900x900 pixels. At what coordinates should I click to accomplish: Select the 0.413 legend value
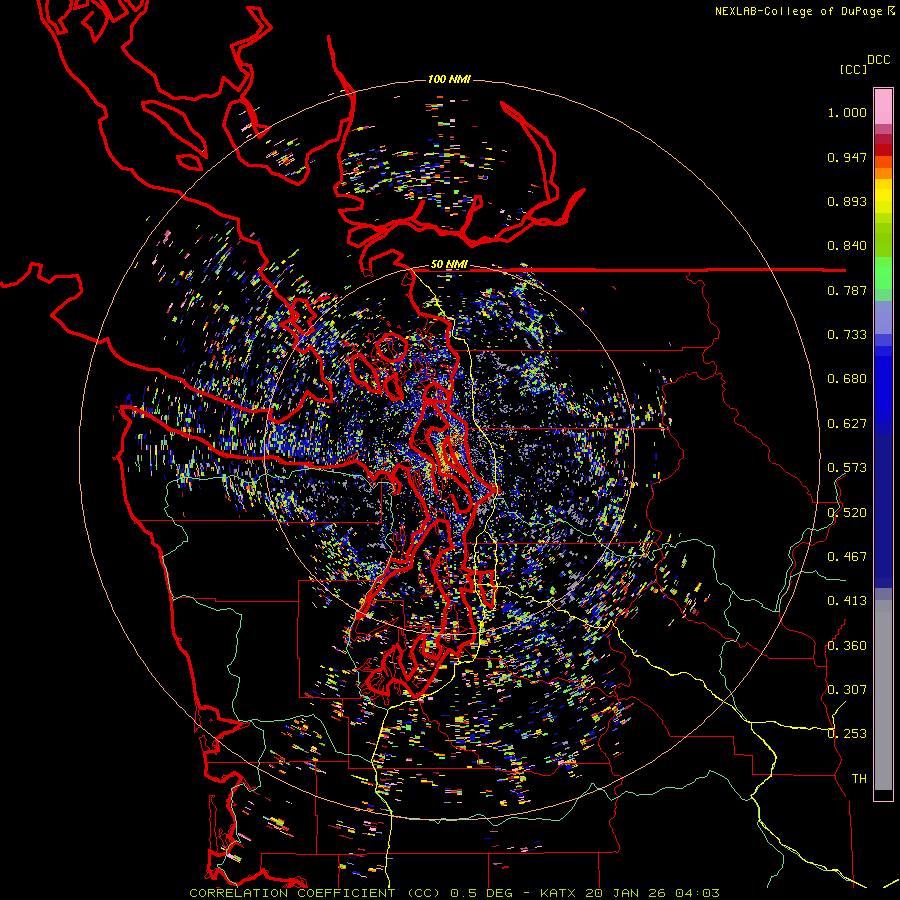(x=847, y=601)
